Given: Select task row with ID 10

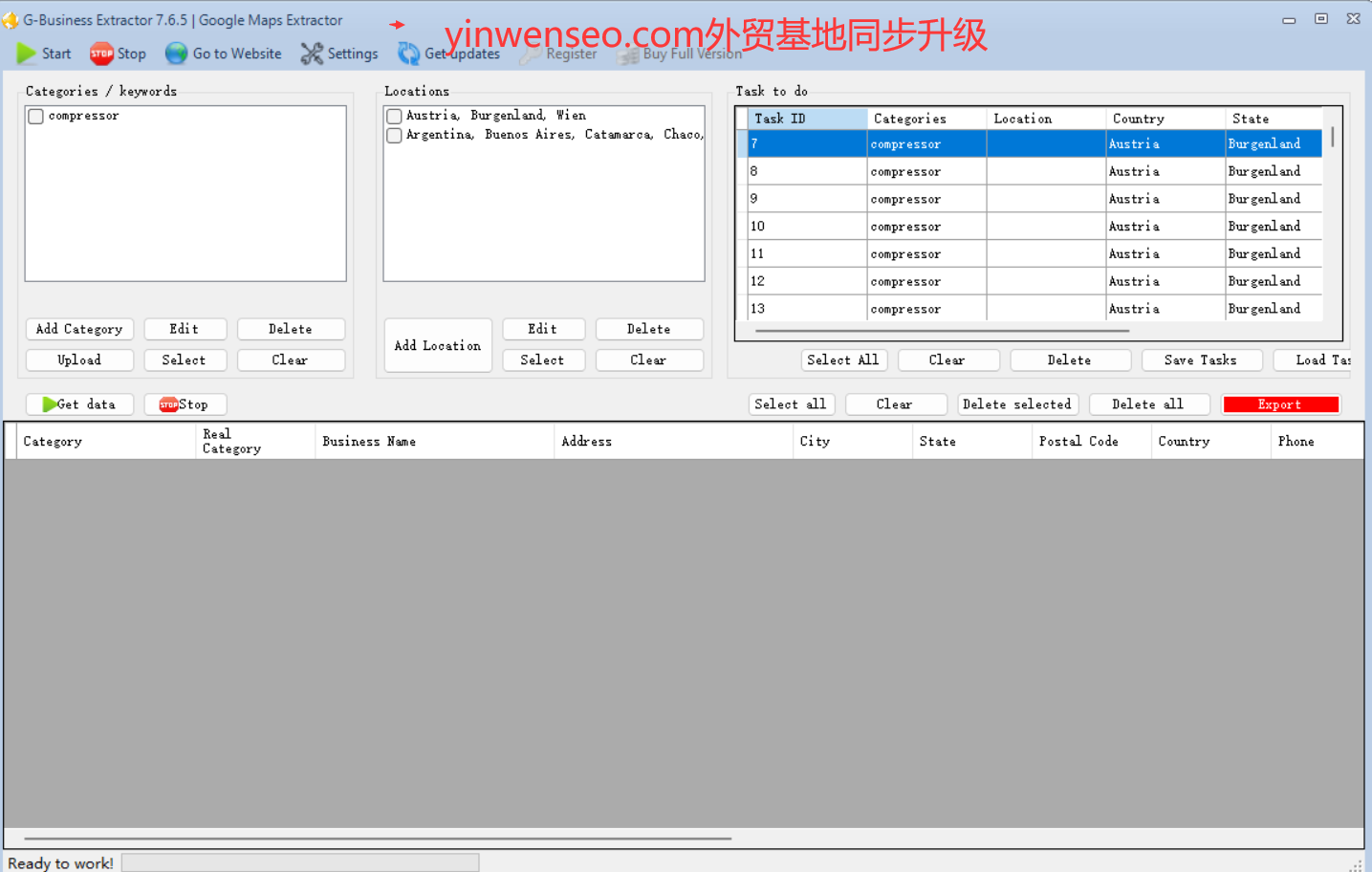Looking at the screenshot, I should click(x=807, y=227).
